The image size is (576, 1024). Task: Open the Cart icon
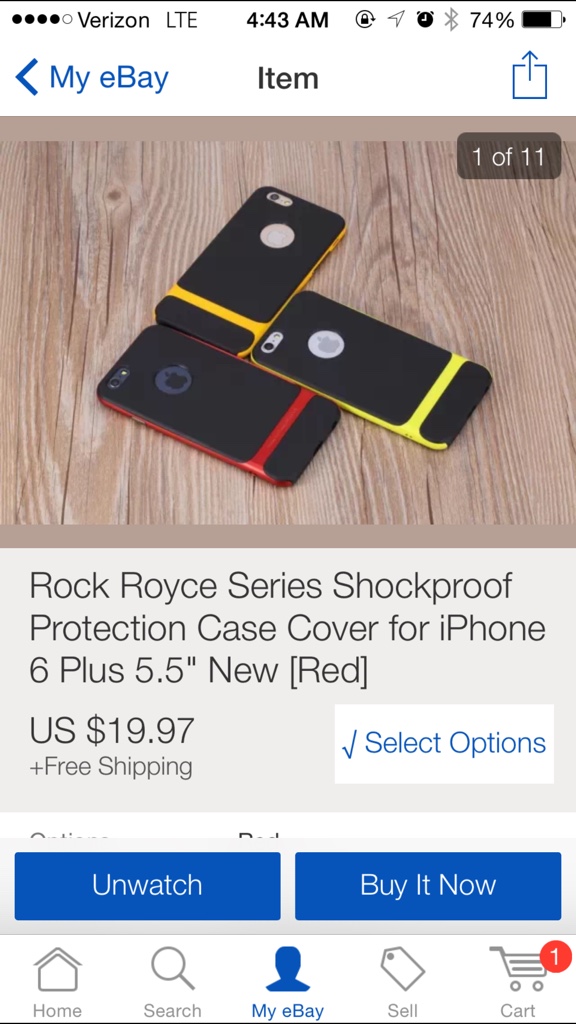[518, 970]
